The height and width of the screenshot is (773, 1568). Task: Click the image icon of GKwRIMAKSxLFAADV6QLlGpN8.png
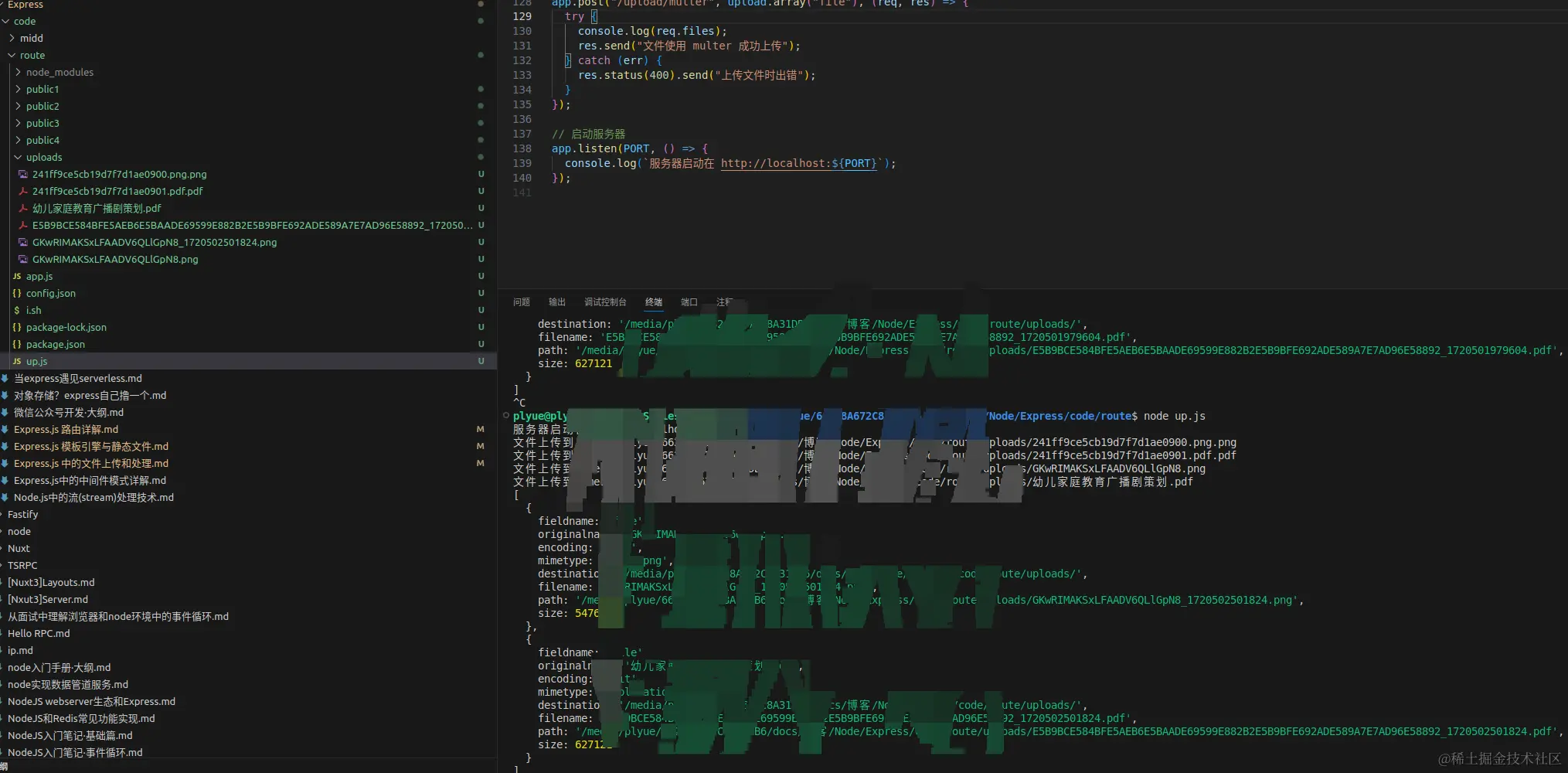click(23, 260)
